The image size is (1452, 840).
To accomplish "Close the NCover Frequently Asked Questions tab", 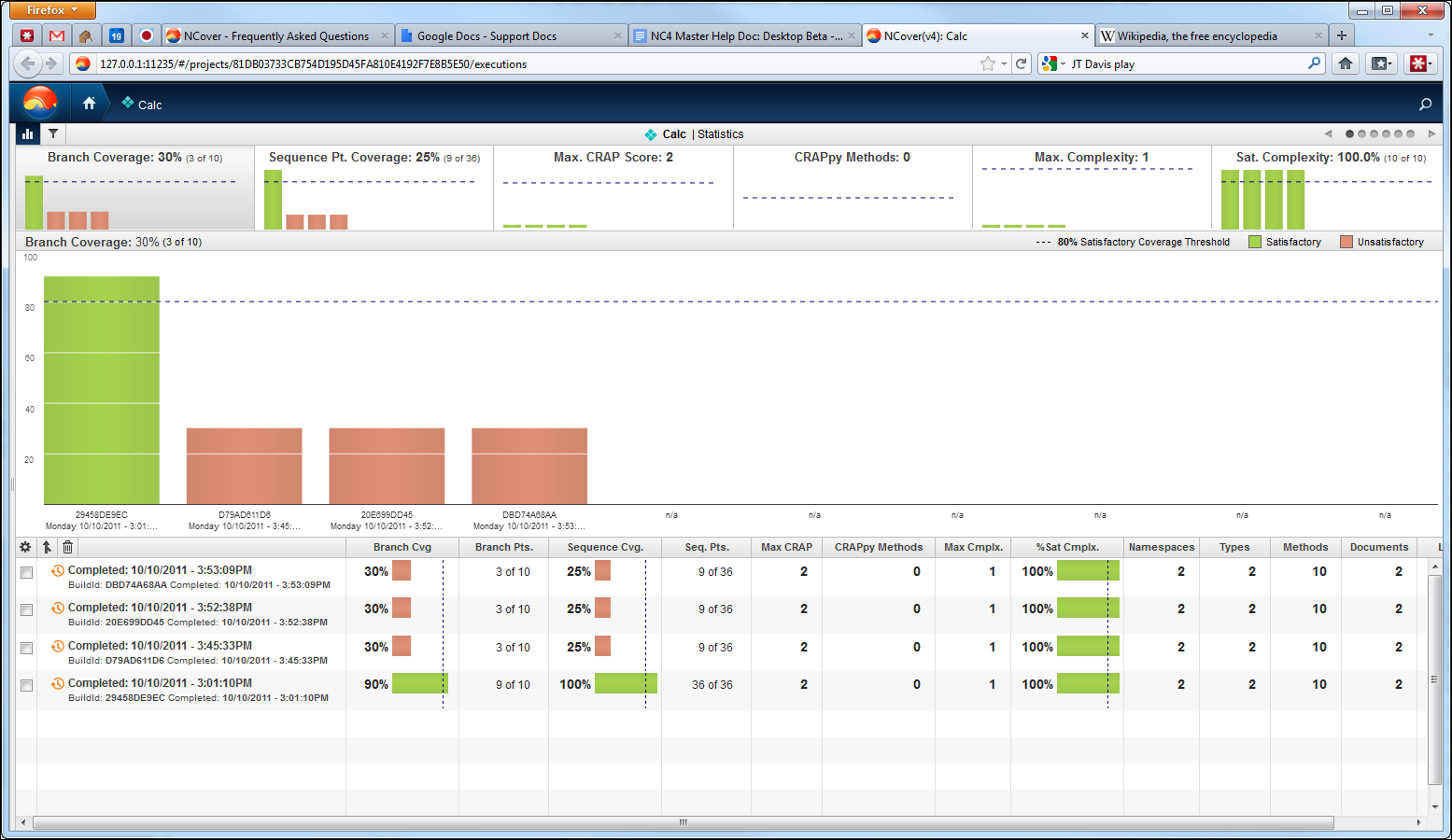I will pyautogui.click(x=384, y=35).
